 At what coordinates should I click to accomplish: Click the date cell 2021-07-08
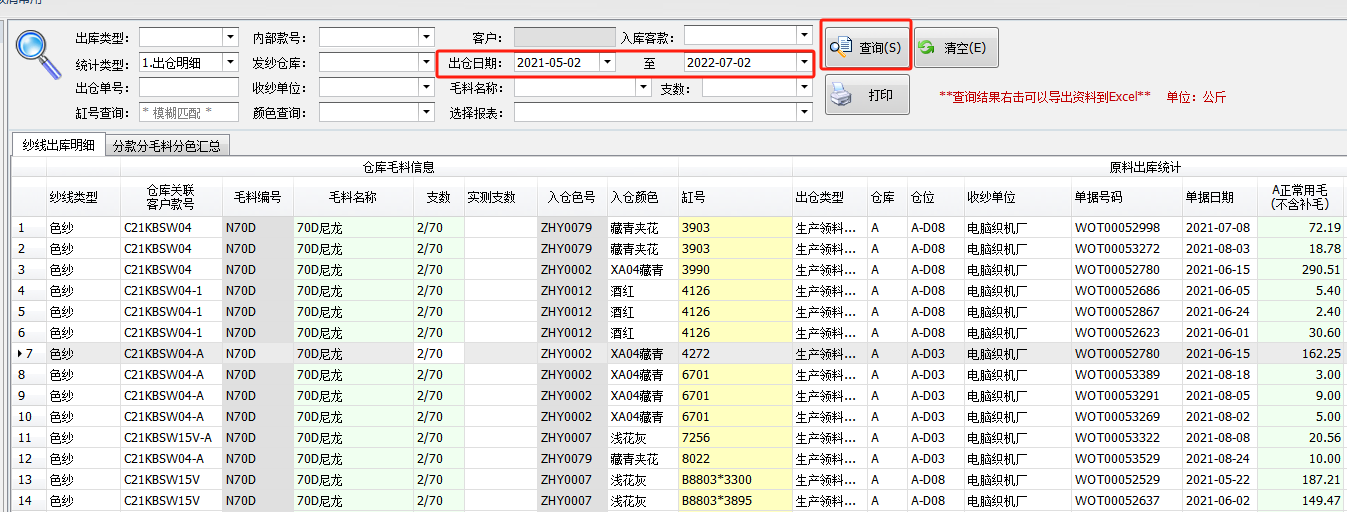(1218, 227)
